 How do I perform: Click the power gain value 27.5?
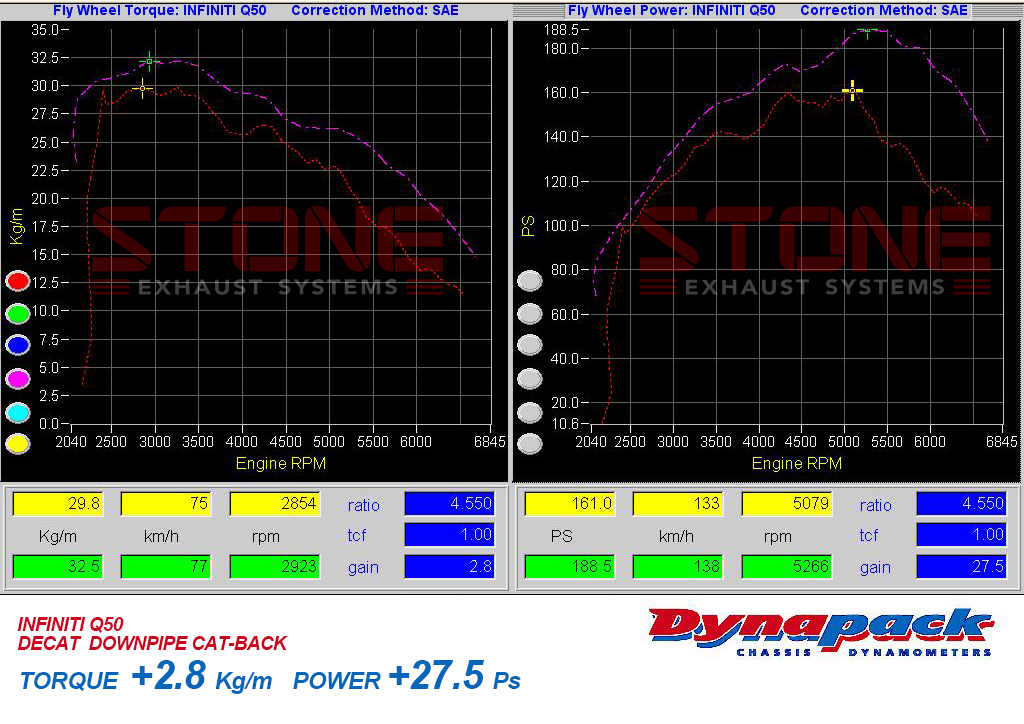(x=962, y=566)
